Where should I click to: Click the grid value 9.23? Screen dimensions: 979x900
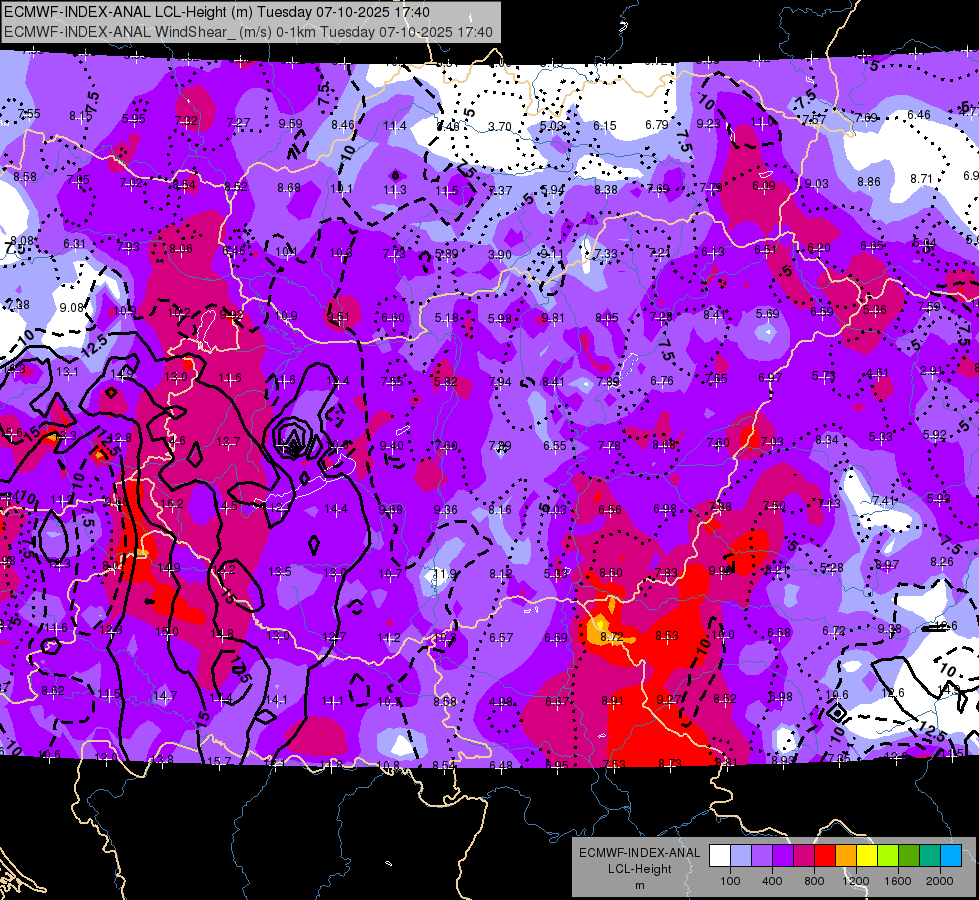pos(709,124)
